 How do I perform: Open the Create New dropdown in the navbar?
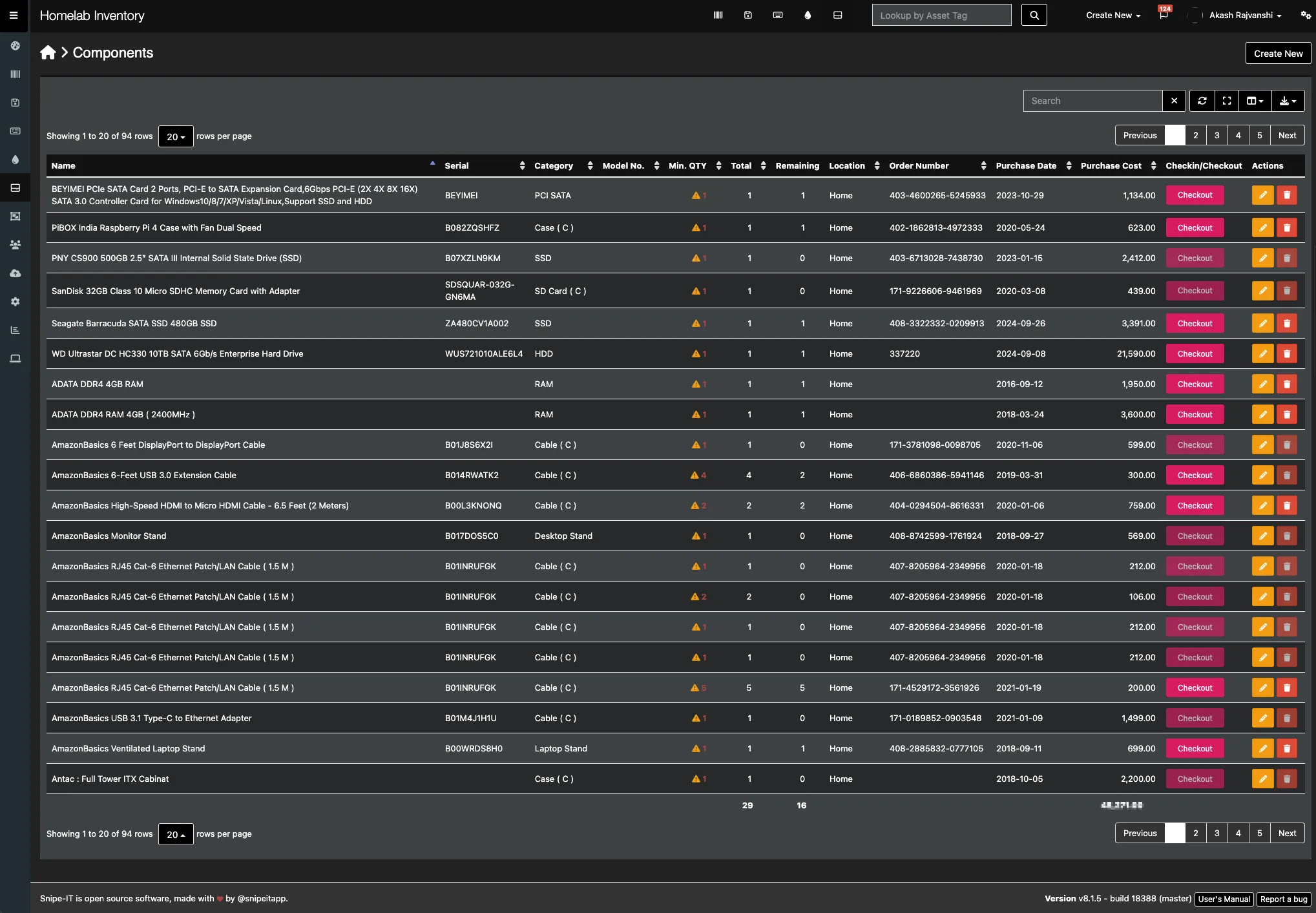pos(1112,15)
